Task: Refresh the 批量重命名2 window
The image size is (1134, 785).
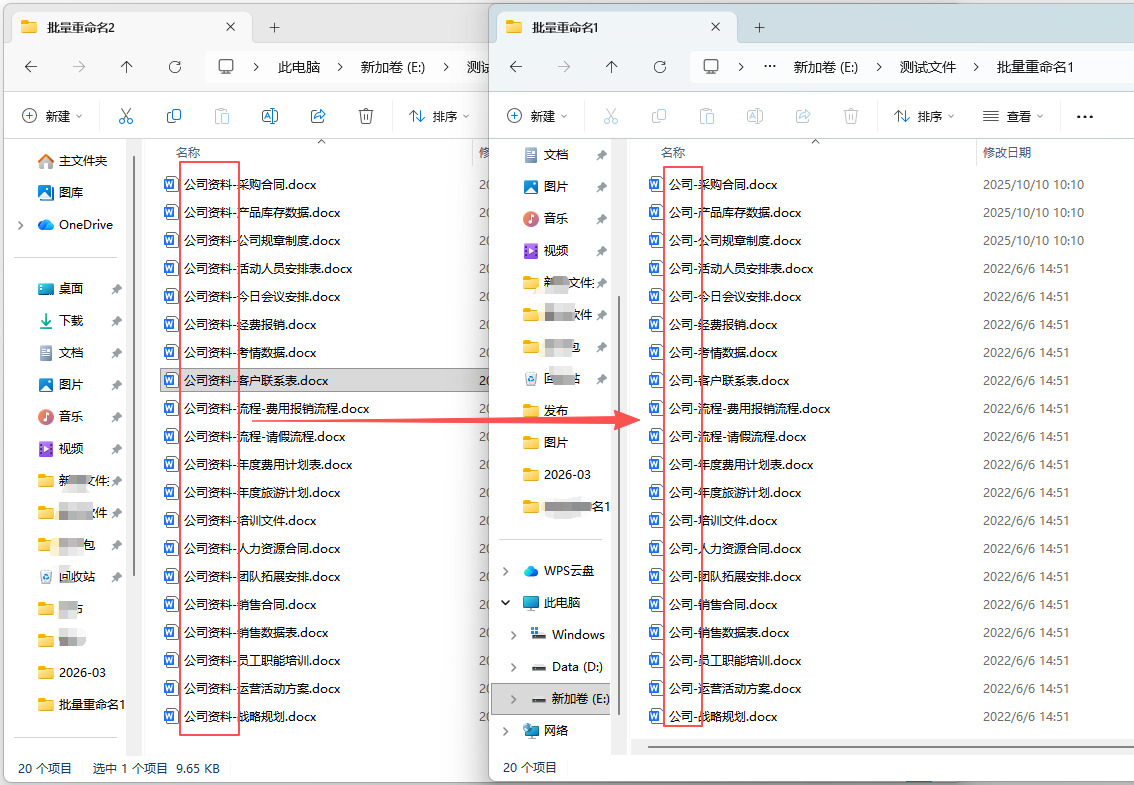Action: [175, 67]
